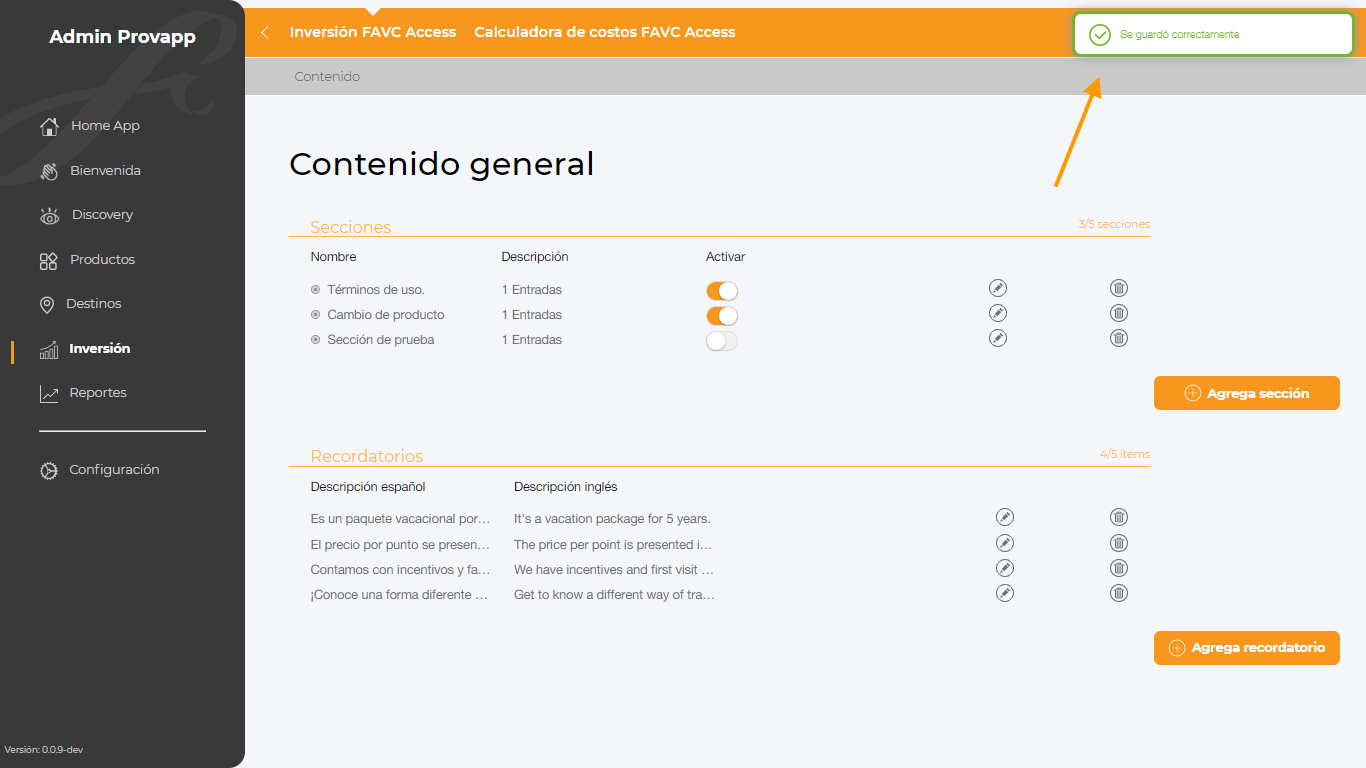Delete the different way of traveling reminder
Image resolution: width=1366 pixels, height=768 pixels.
pyautogui.click(x=1119, y=593)
